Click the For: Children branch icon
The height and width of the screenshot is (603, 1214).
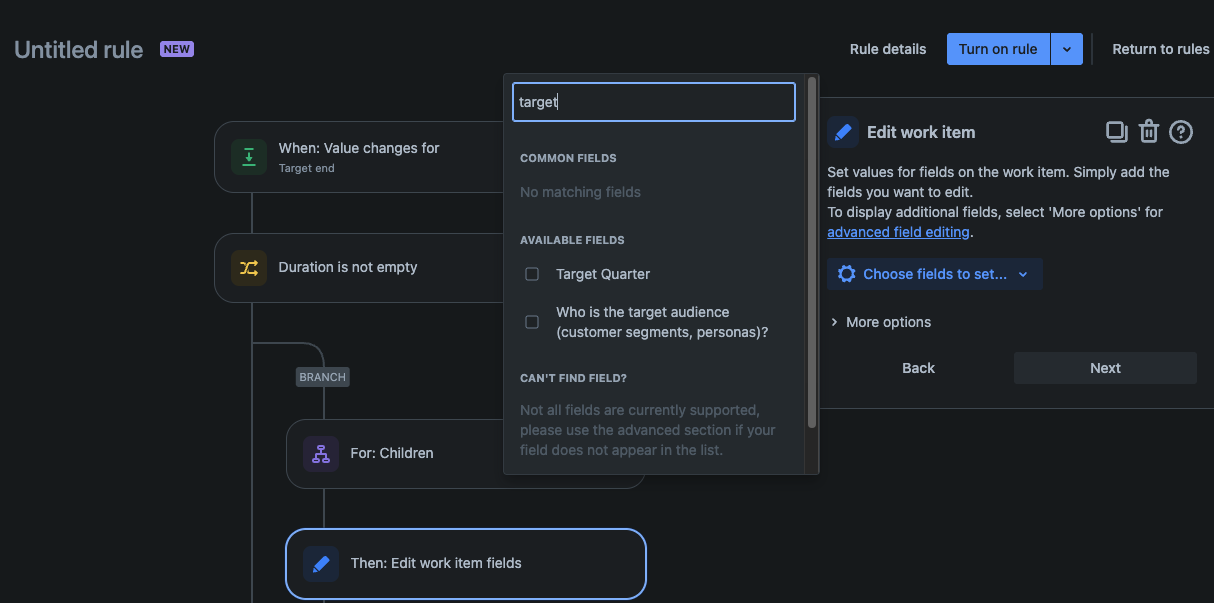(320, 453)
